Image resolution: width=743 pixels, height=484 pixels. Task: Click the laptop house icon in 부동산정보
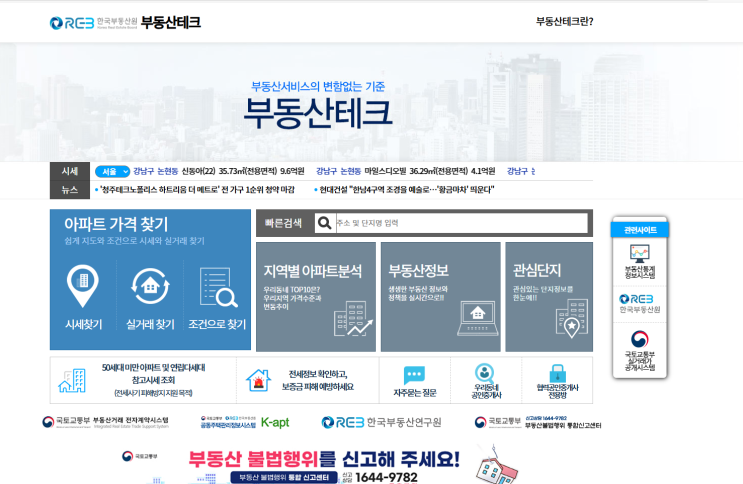(478, 318)
